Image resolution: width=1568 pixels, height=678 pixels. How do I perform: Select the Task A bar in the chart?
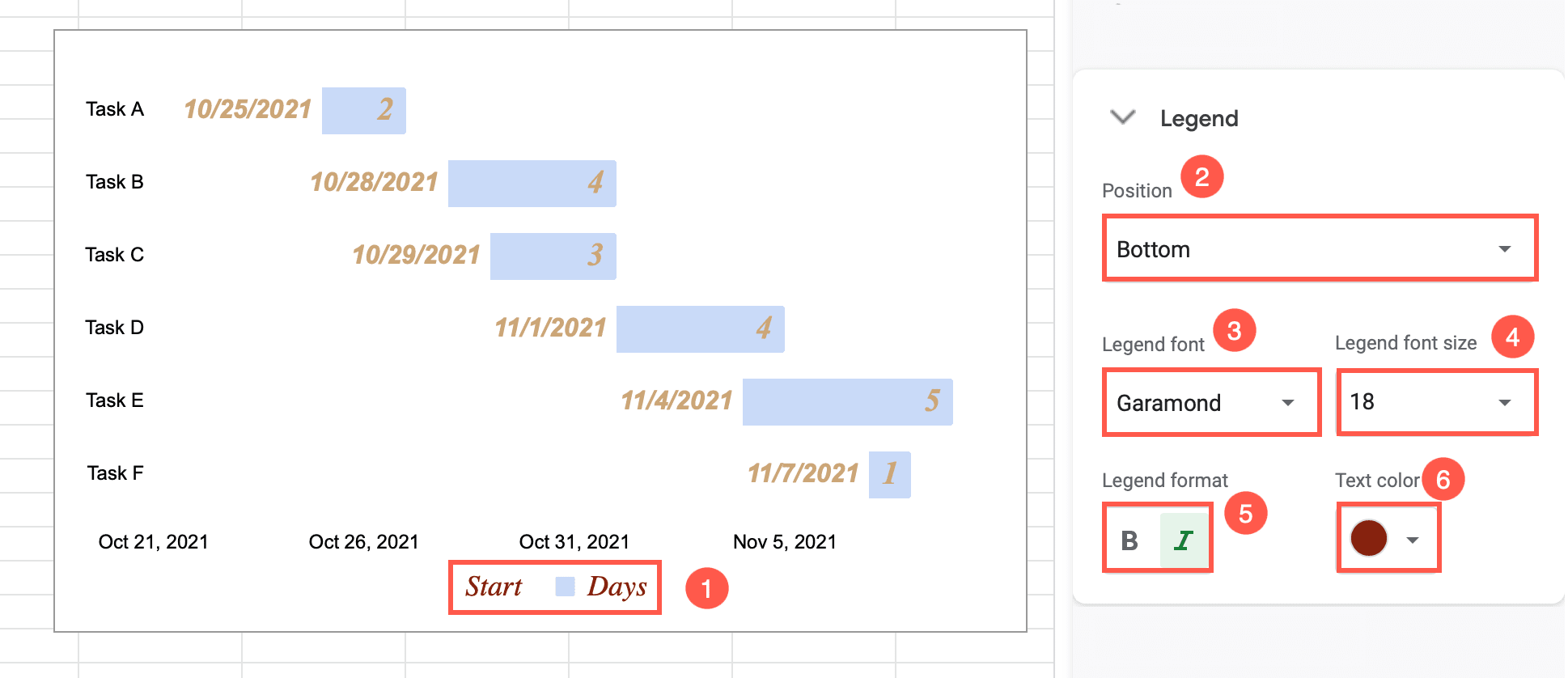(x=363, y=110)
